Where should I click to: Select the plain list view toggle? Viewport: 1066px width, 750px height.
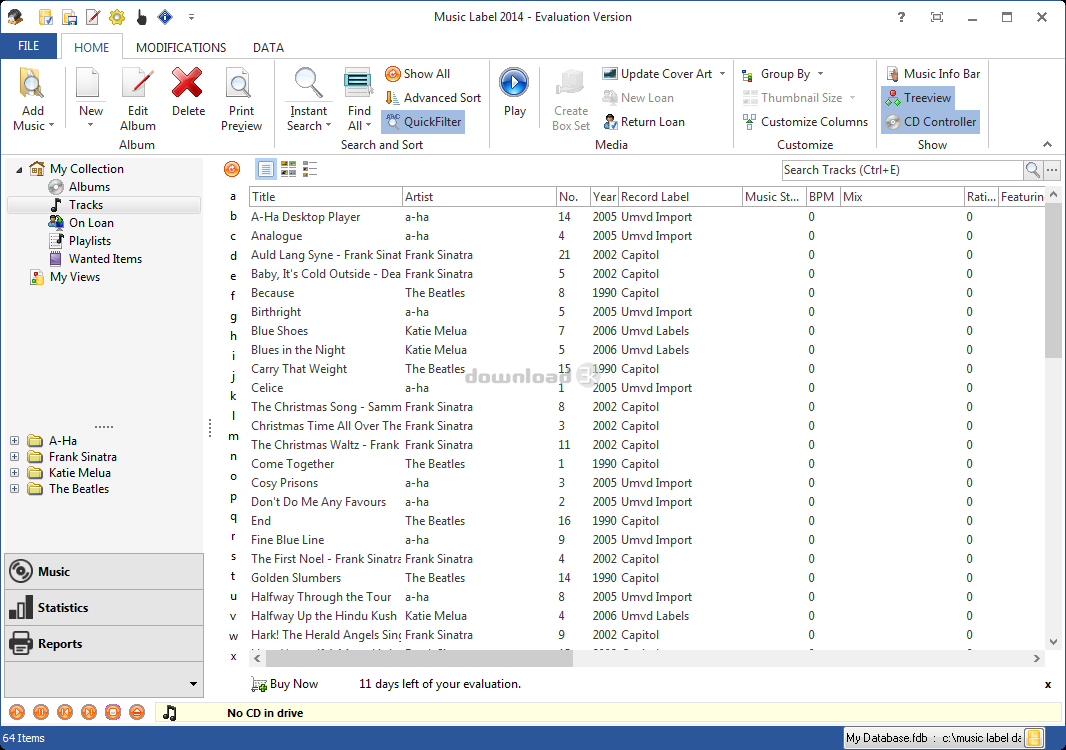coord(266,169)
